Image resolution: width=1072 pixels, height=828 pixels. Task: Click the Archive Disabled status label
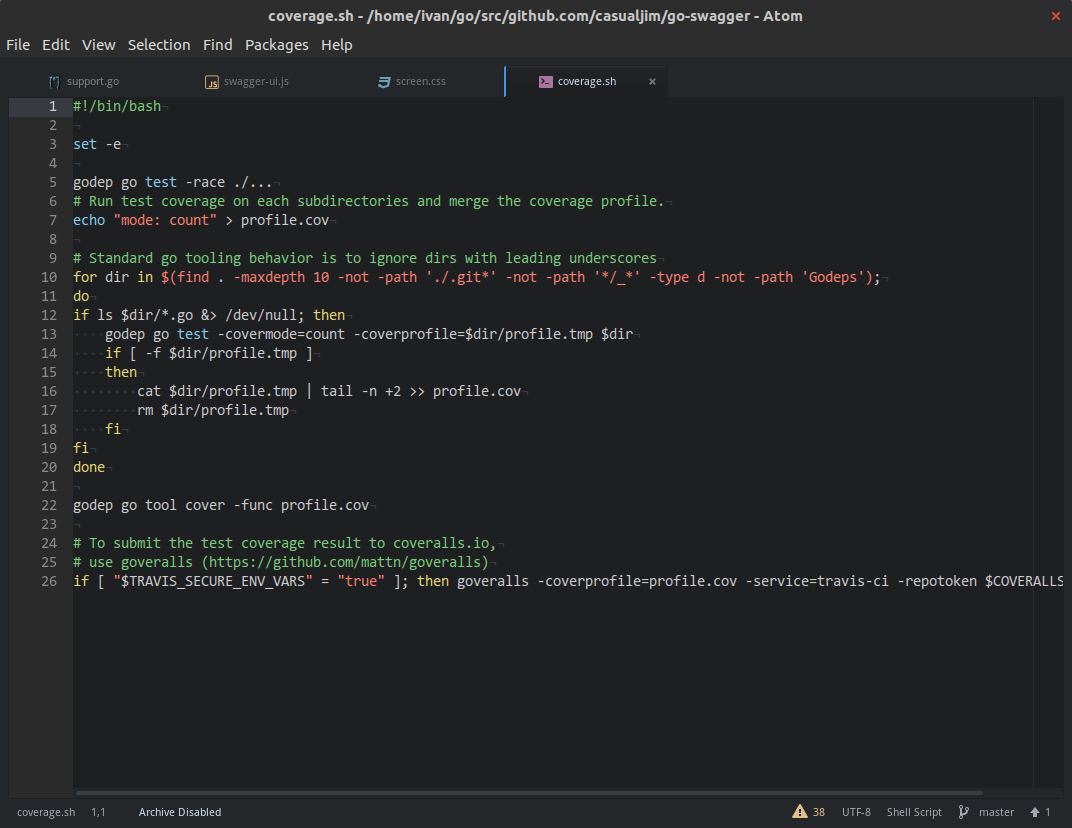[x=180, y=812]
